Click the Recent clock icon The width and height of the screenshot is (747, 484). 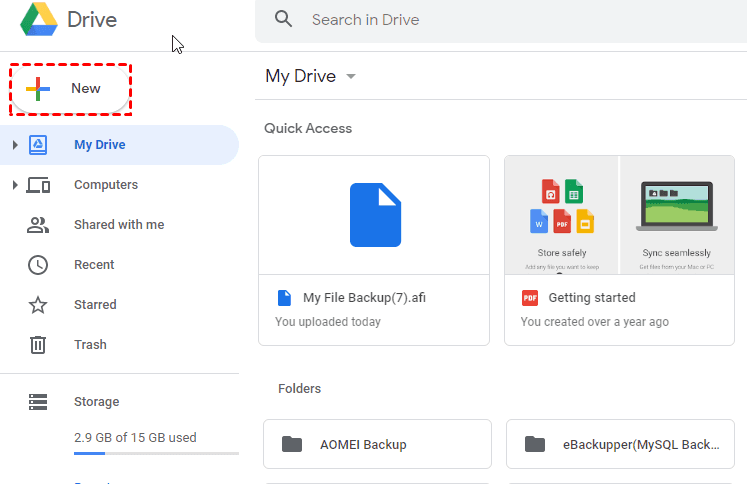click(x=38, y=265)
